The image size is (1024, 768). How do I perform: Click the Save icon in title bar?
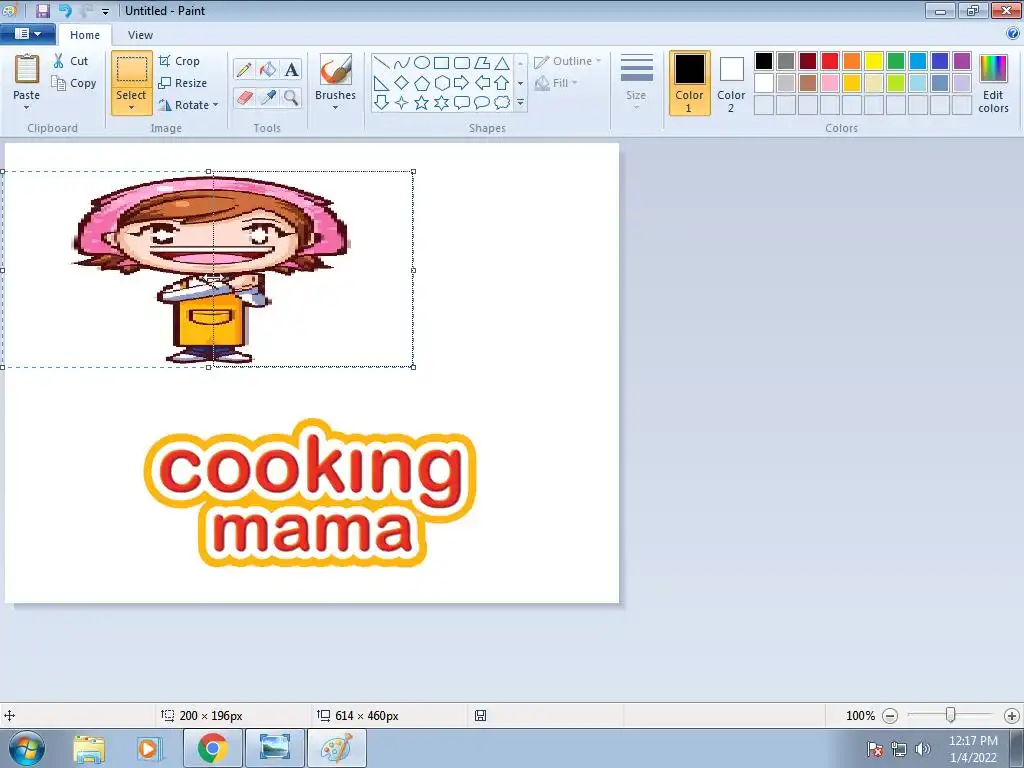[42, 10]
